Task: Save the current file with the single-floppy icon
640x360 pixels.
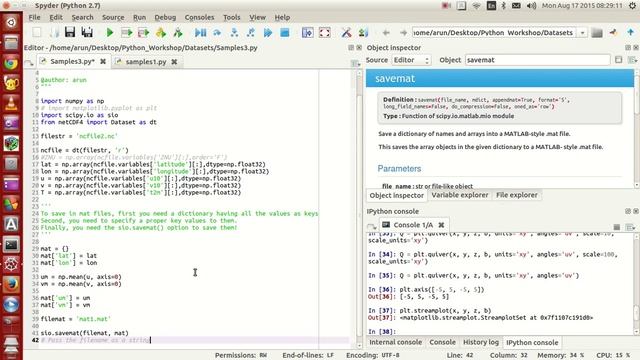Action: click(70, 33)
